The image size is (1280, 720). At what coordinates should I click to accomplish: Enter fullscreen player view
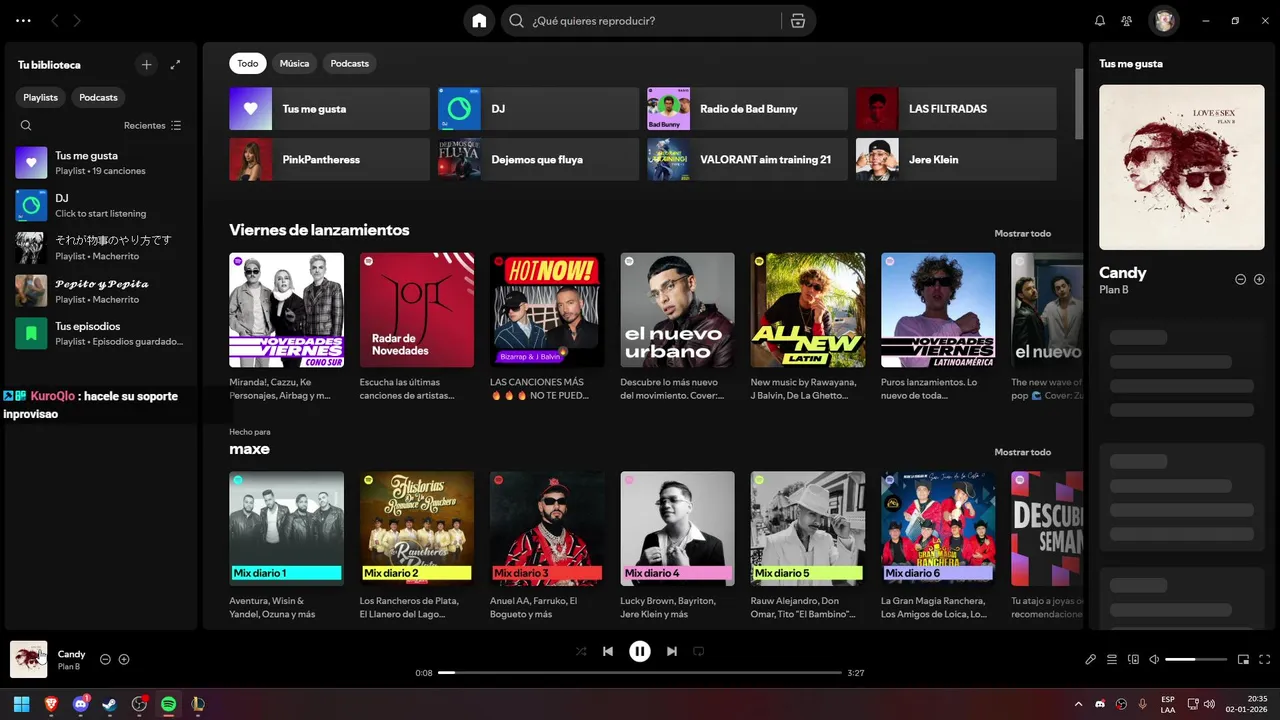pyautogui.click(x=1265, y=659)
